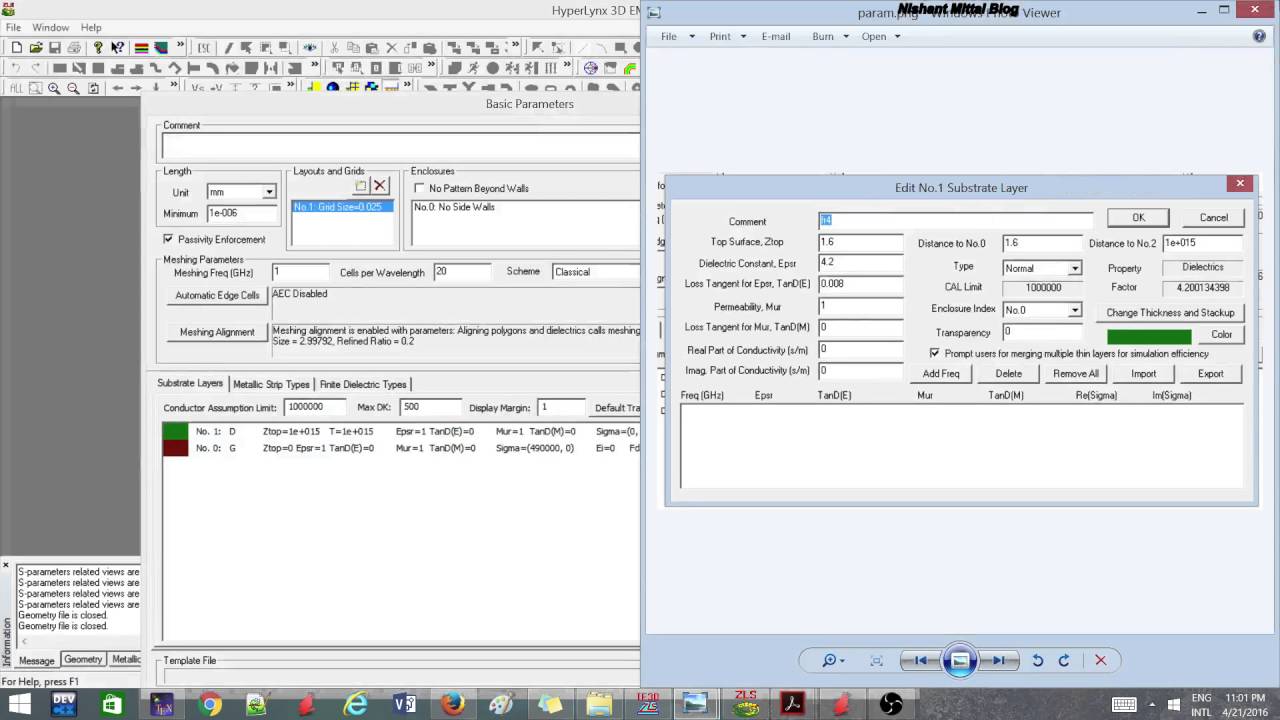Image resolution: width=1280 pixels, height=720 pixels.
Task: Click the Meshing Alignment button
Action: pos(217,332)
